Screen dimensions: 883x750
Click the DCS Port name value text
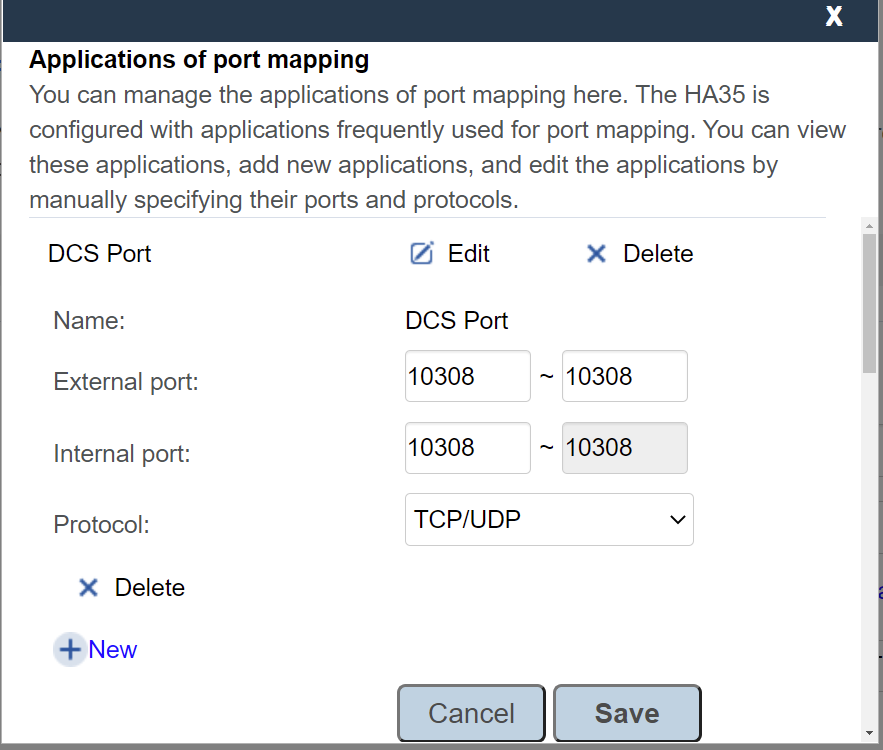click(457, 320)
